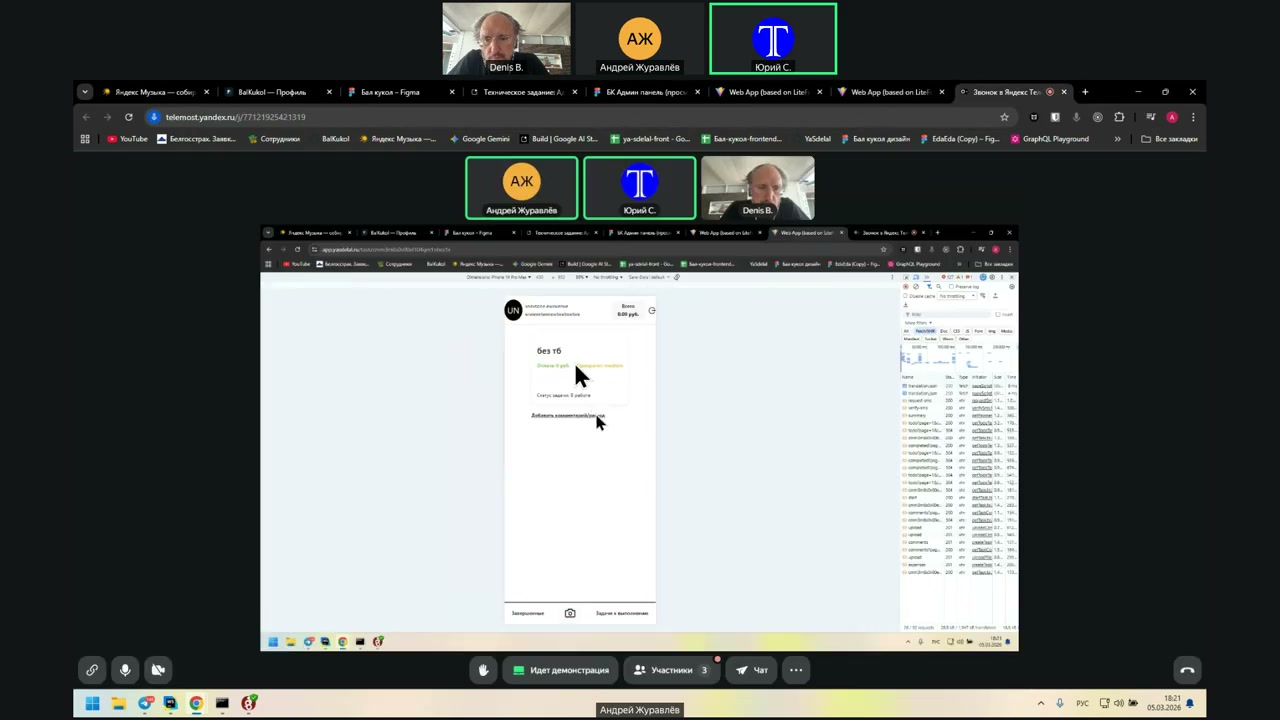Screen dimensions: 1280x720
Task: Bookmark this page using the star icon
Action: click(1004, 117)
